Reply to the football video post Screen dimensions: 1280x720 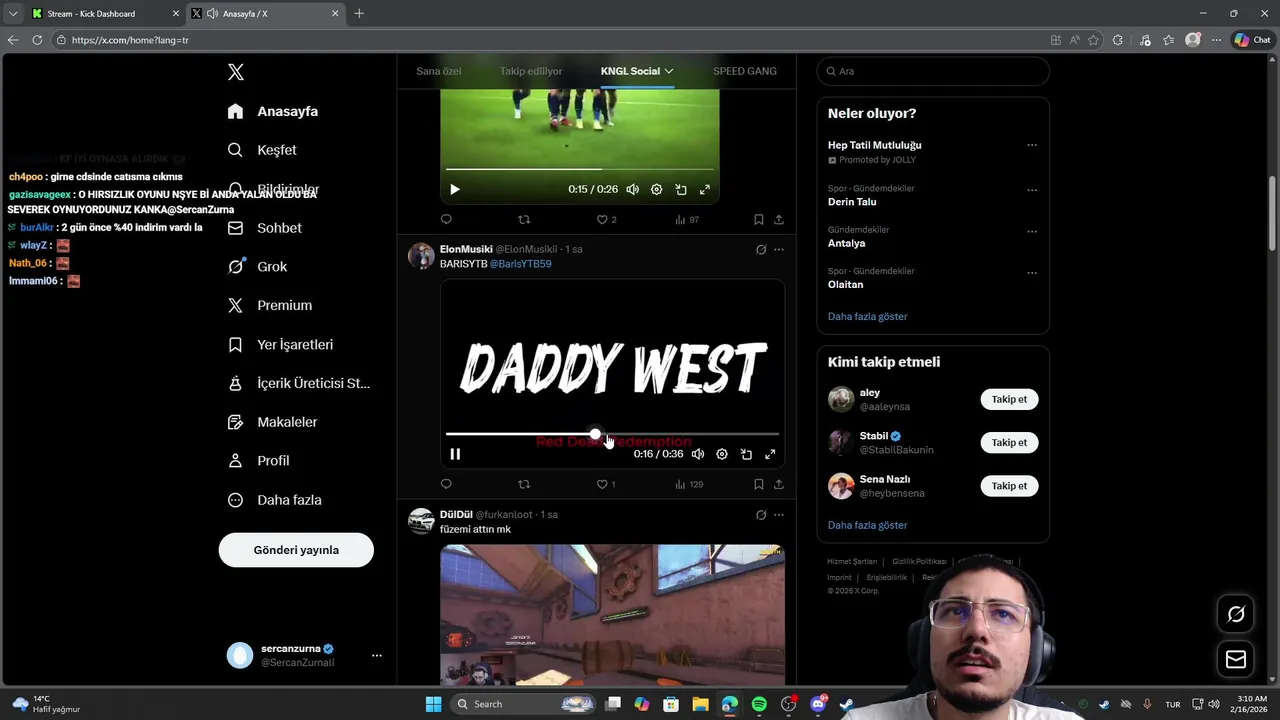click(x=446, y=220)
